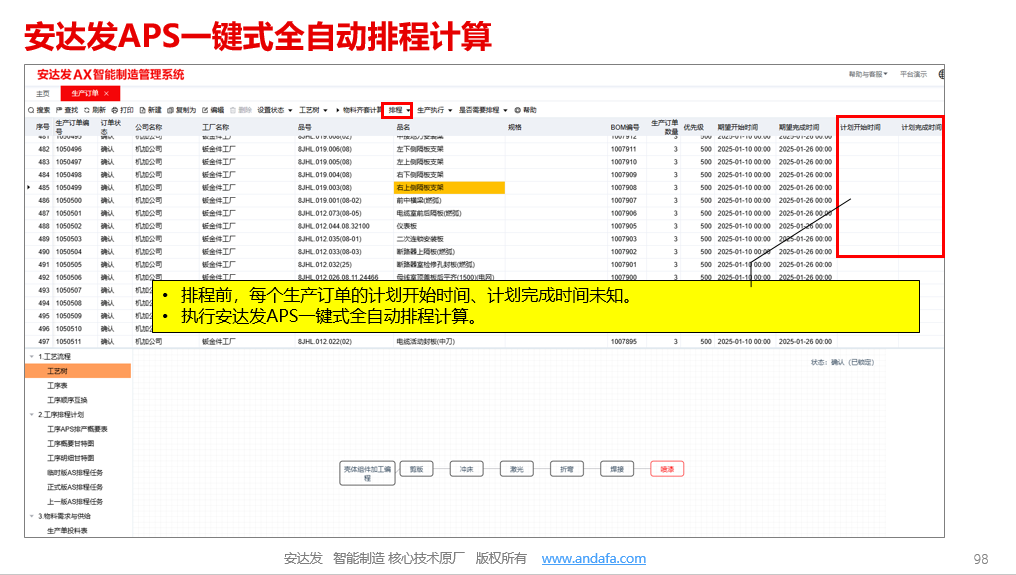Open the 是否需要排程 dropdown
The image size is (1016, 575).
click(483, 110)
